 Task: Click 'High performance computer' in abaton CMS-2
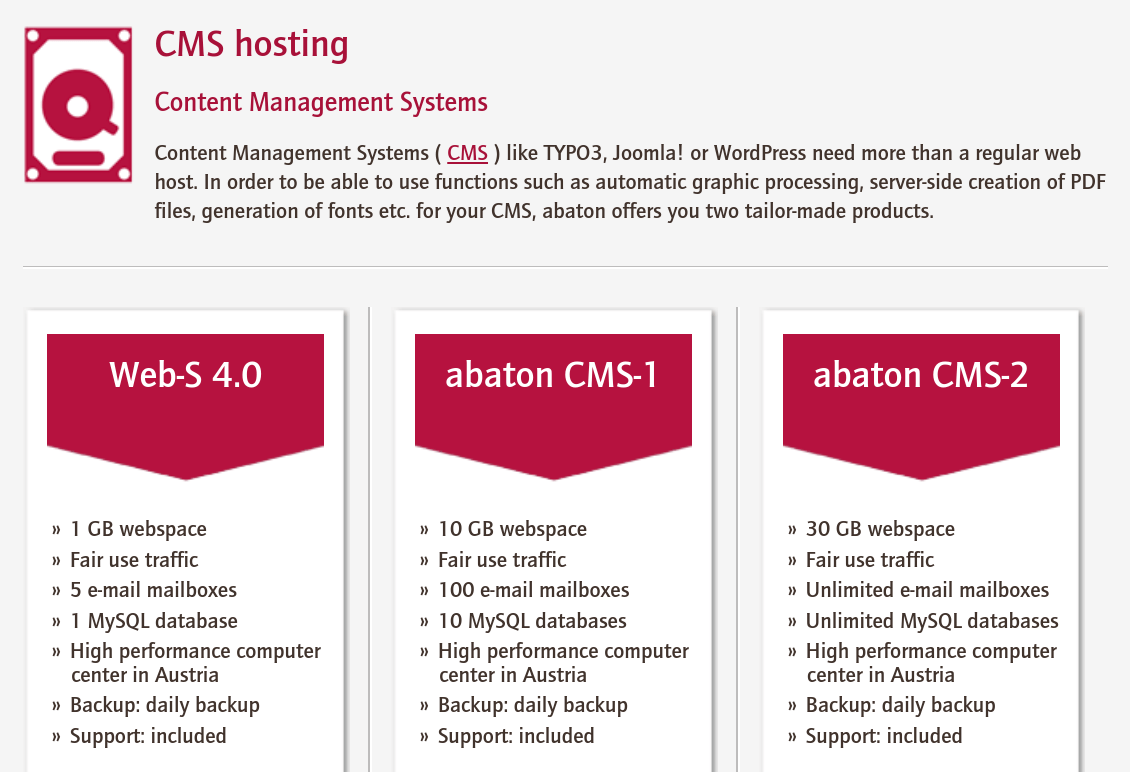pyautogui.click(x=931, y=651)
